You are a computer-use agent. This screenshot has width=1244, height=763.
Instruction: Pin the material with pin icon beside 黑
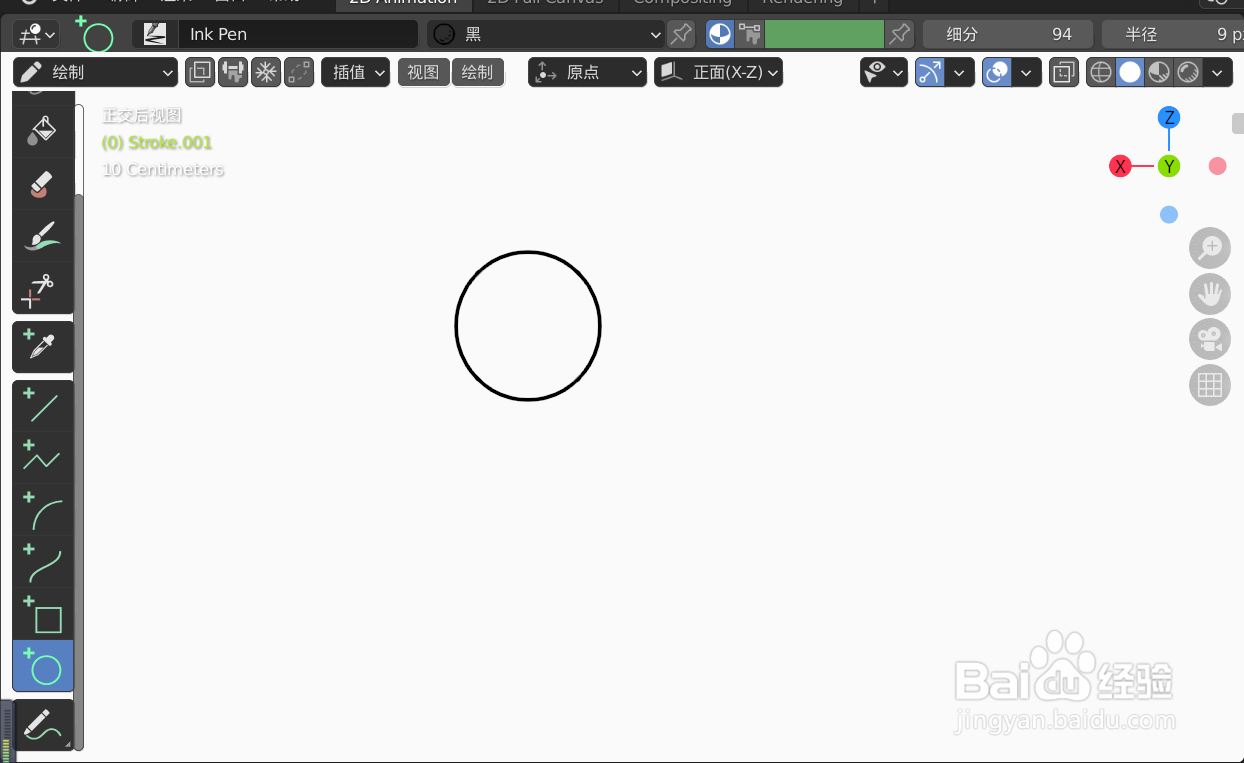coord(681,34)
